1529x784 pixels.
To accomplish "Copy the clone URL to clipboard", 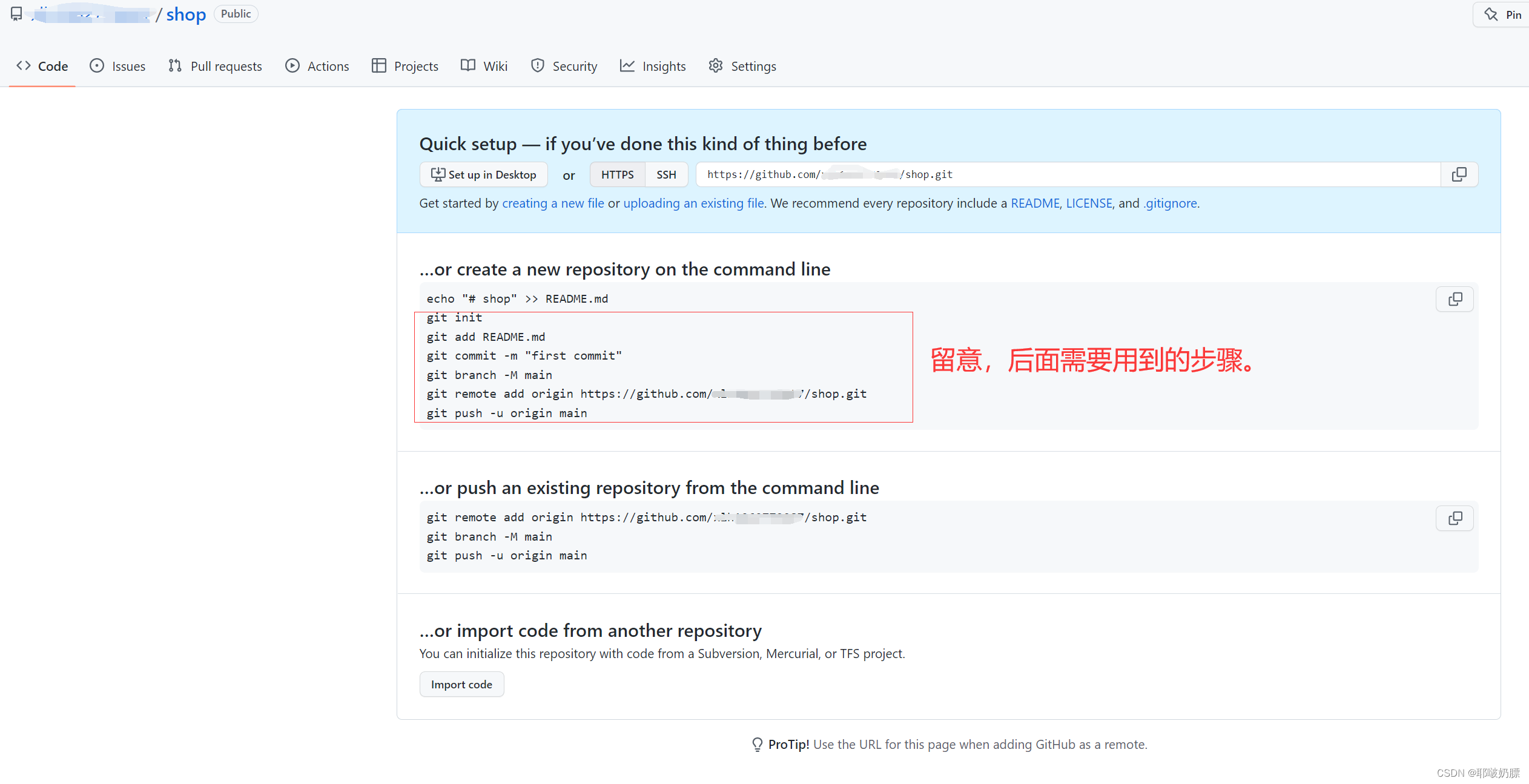I will 1459,174.
